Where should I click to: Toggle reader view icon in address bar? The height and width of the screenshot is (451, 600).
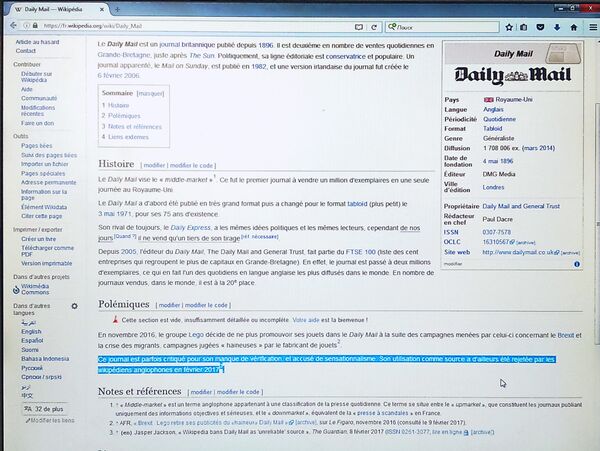(x=359, y=27)
